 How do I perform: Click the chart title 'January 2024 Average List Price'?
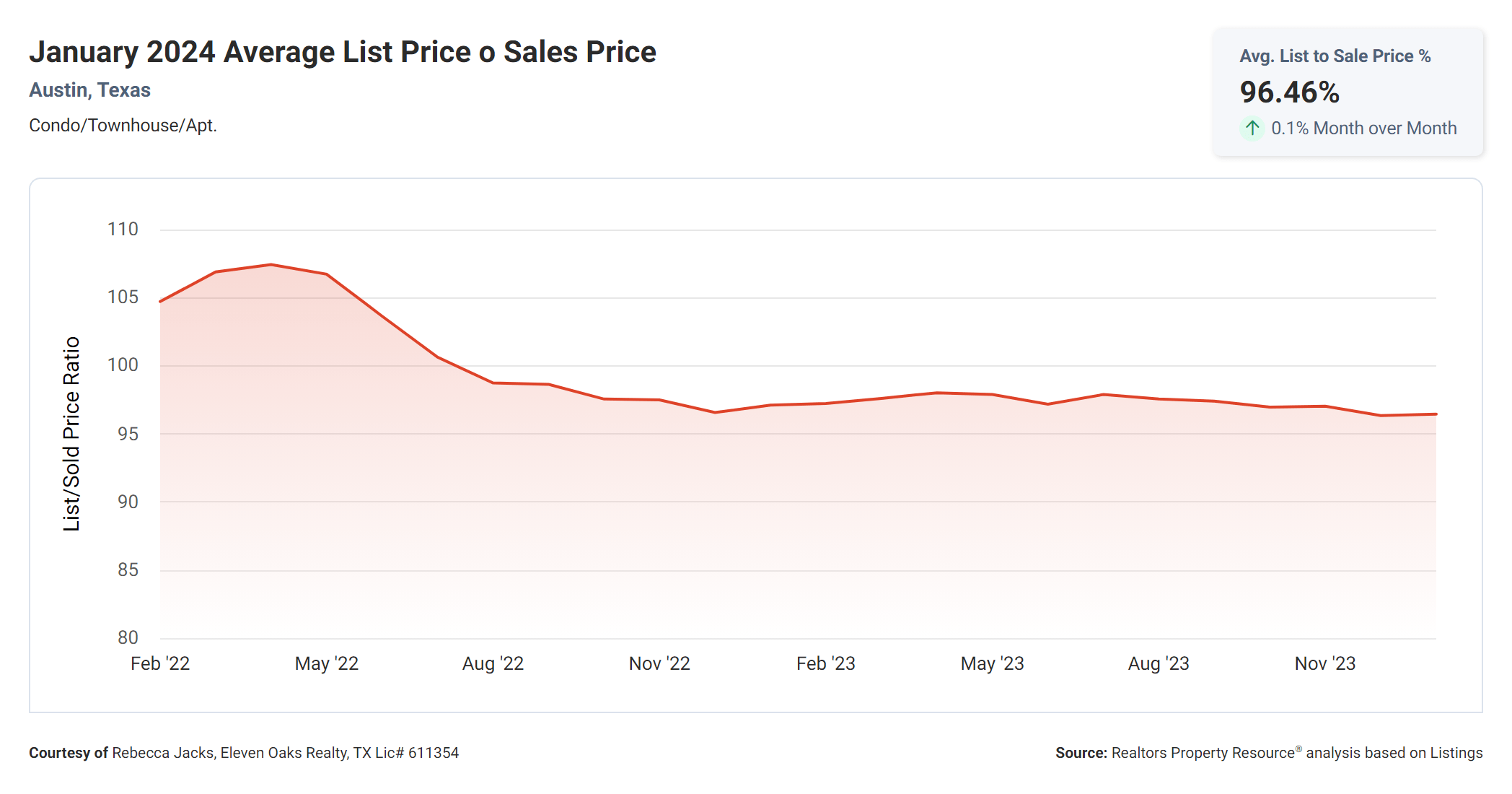coord(342,52)
